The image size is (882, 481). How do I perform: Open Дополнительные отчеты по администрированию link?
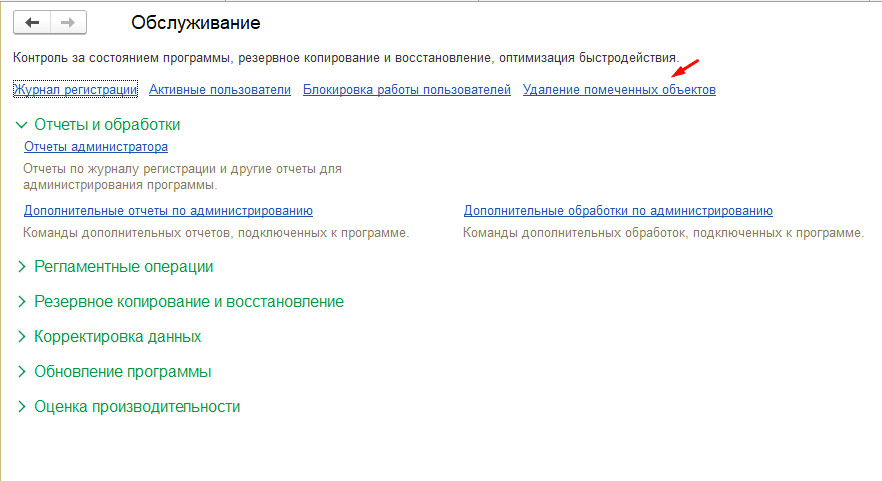[168, 211]
